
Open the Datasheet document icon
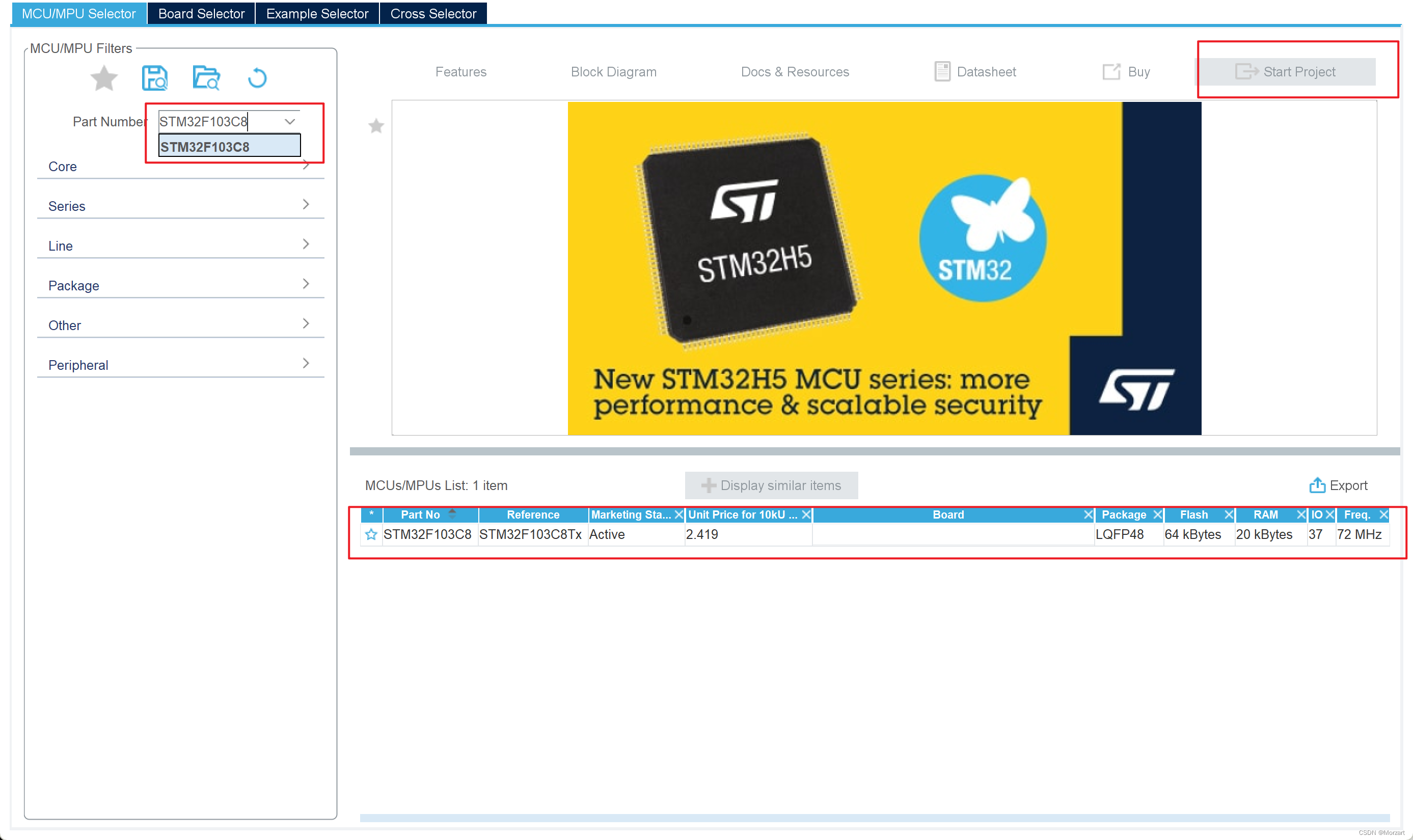click(942, 72)
